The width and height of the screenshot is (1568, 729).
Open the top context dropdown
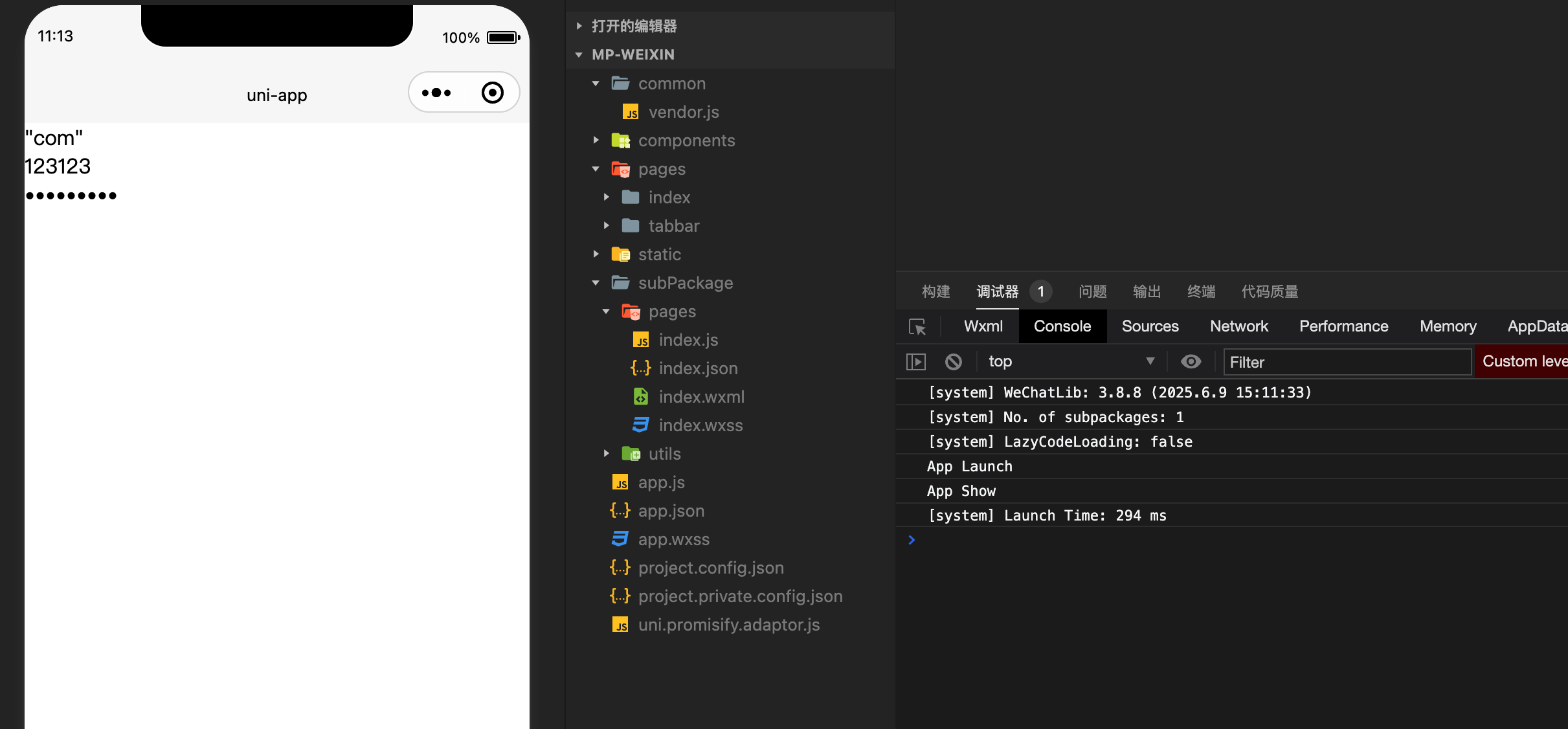pos(1071,361)
